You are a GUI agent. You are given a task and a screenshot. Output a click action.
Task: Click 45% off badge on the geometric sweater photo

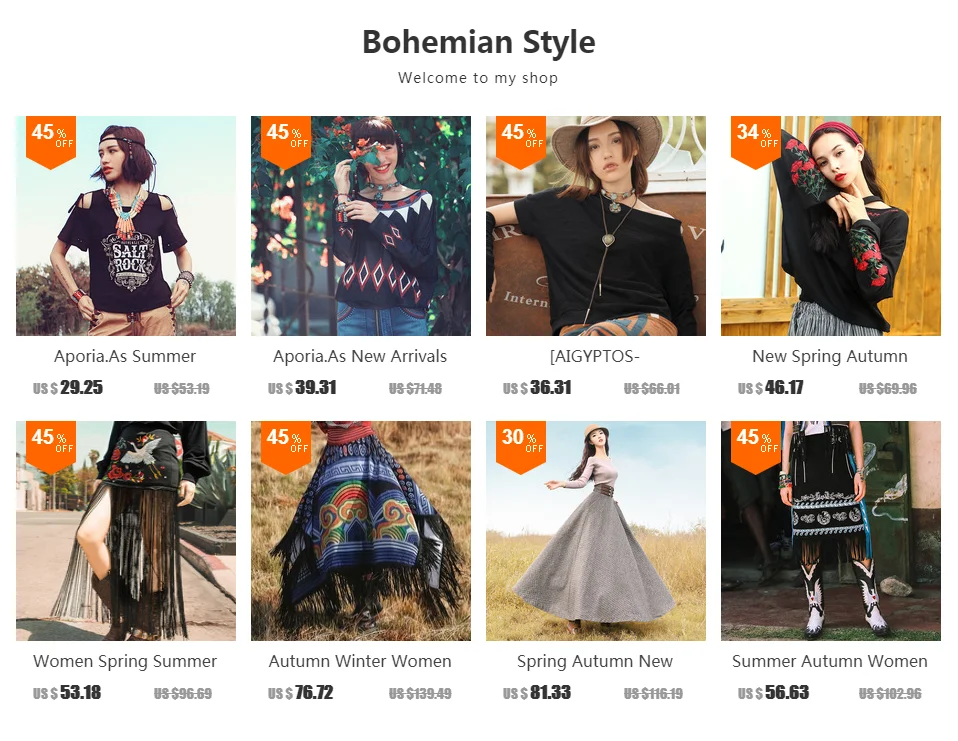(286, 142)
